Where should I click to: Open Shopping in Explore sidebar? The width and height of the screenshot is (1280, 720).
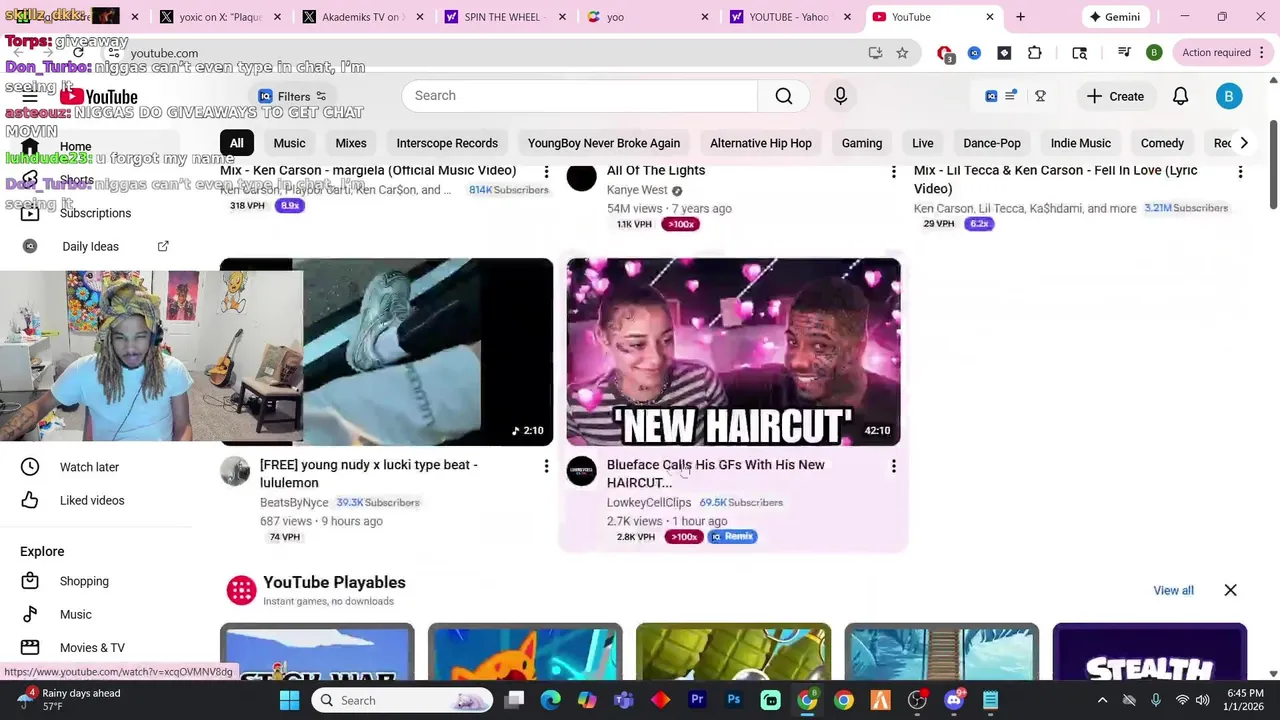84,581
